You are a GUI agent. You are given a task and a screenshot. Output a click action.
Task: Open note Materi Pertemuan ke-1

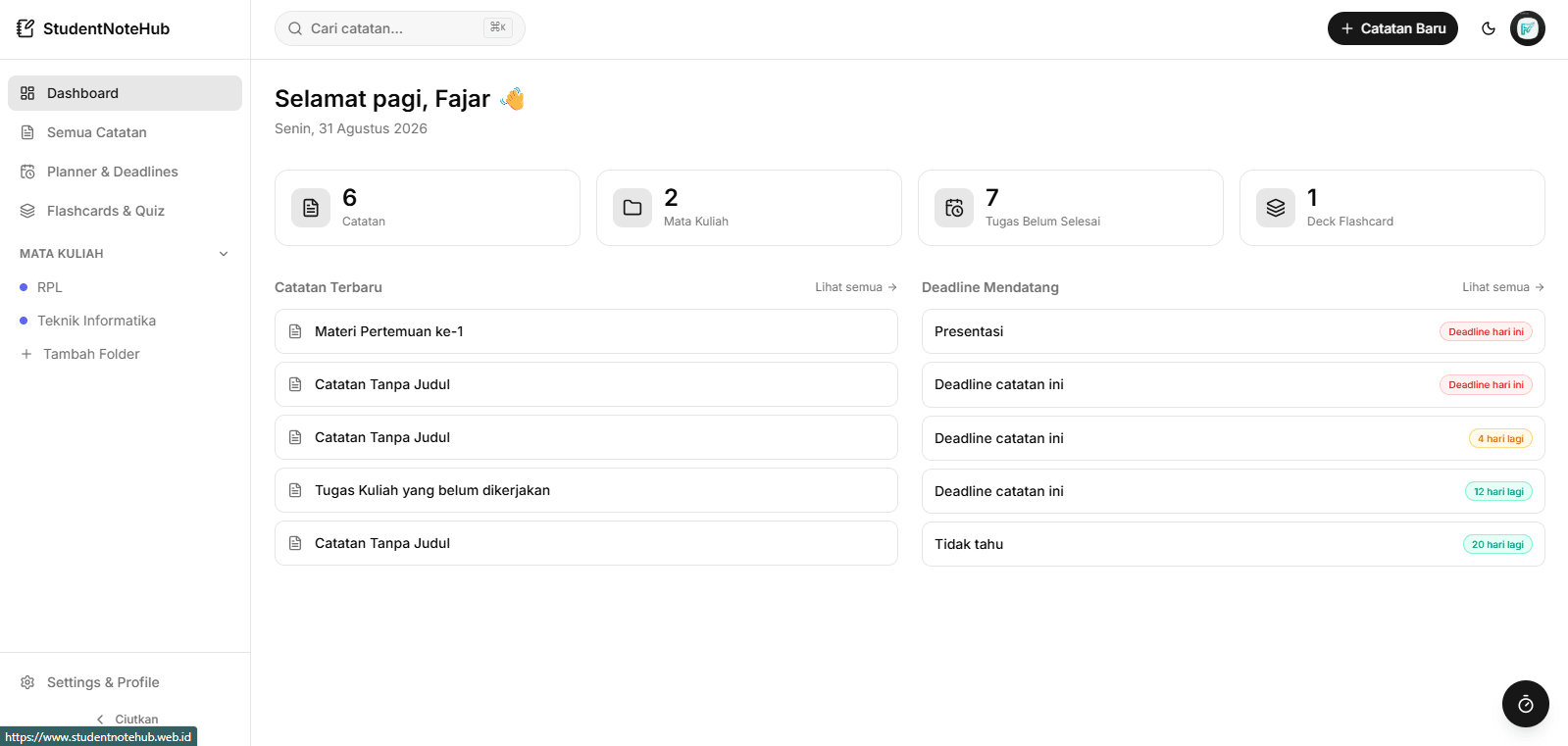pyautogui.click(x=586, y=331)
